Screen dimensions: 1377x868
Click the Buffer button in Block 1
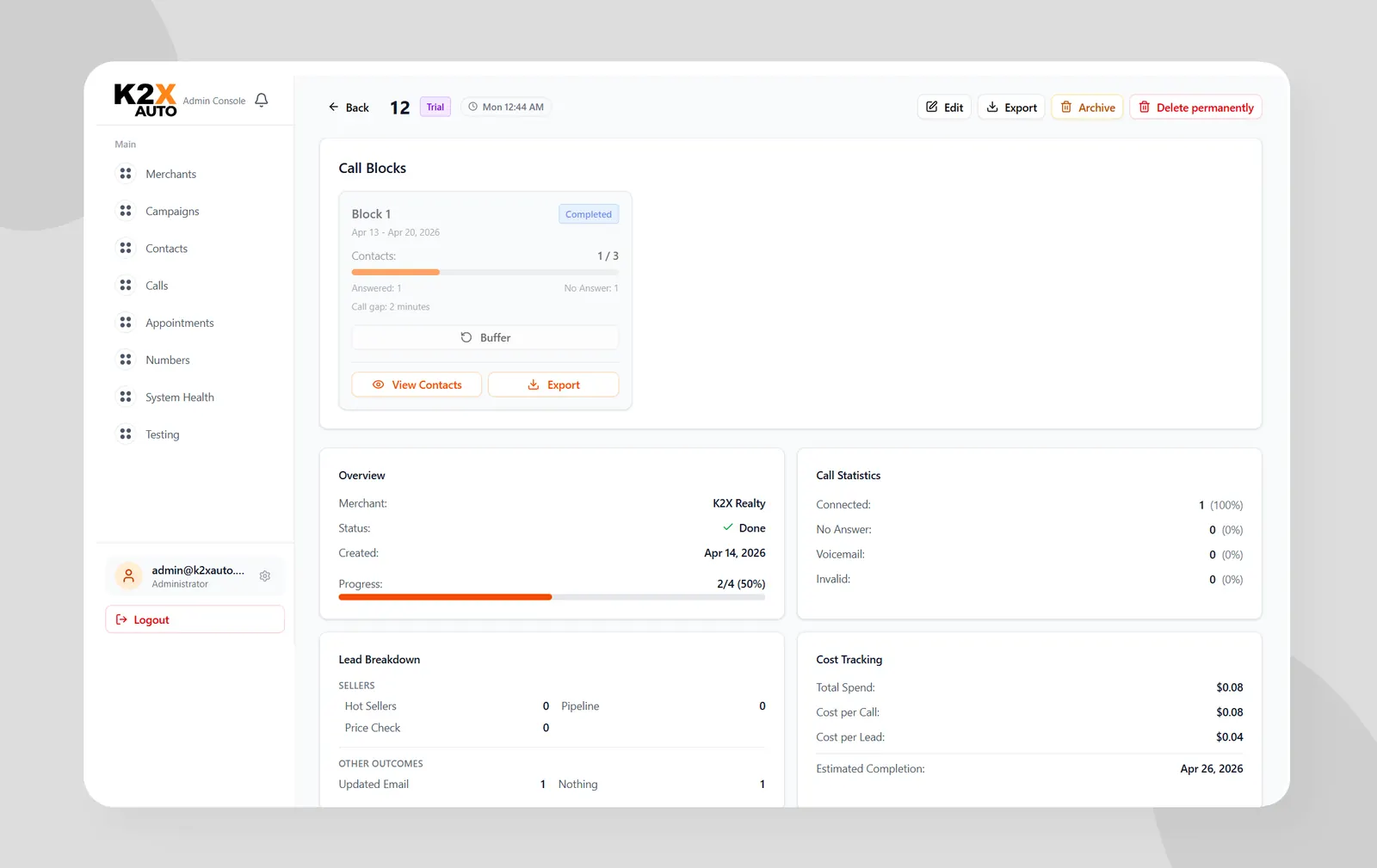485,337
